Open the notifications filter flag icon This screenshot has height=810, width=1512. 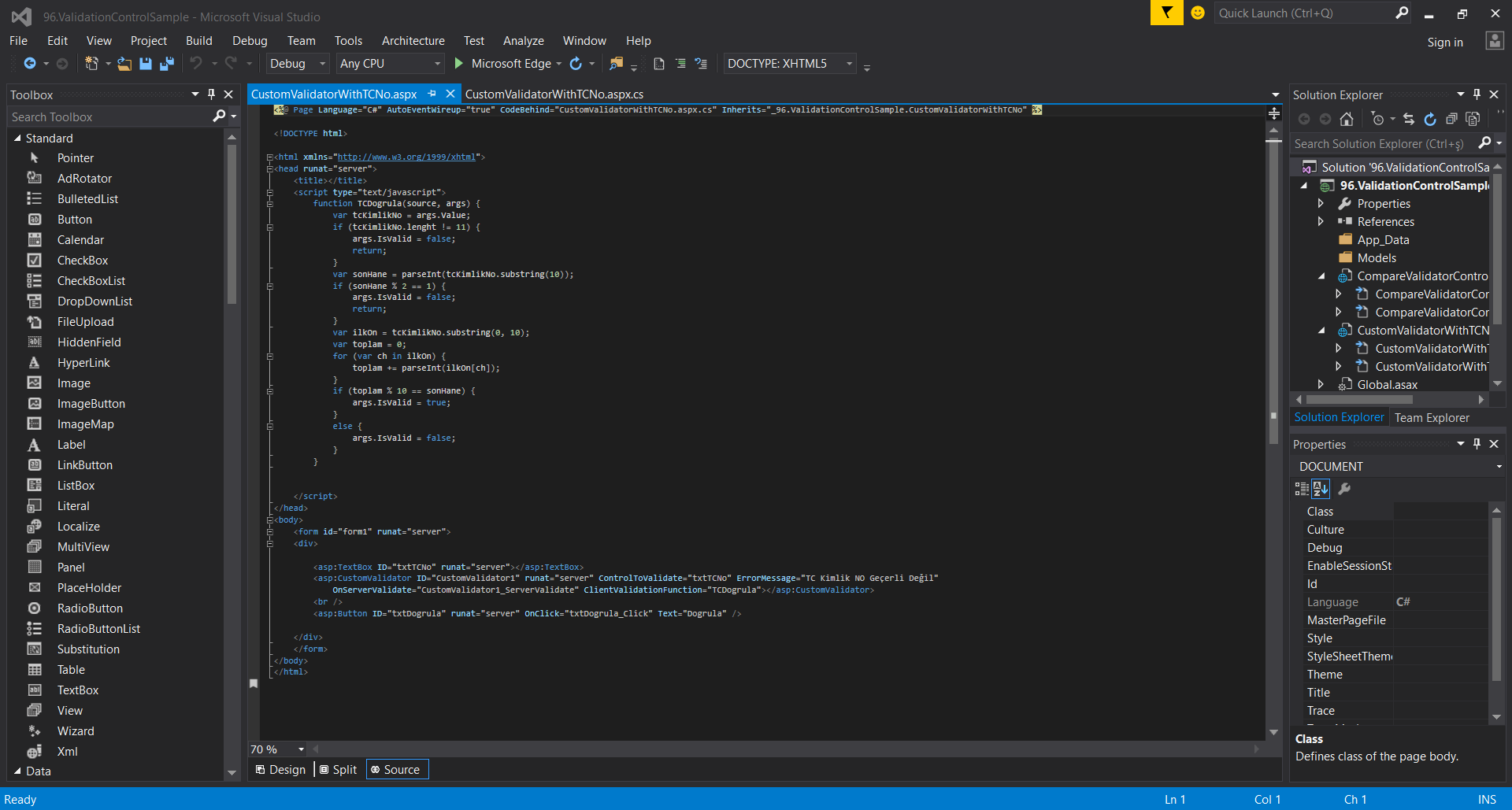click(1166, 13)
